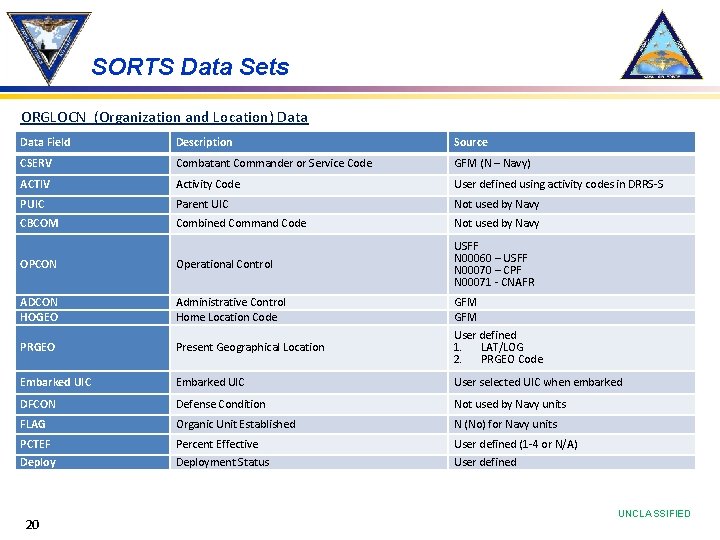Select the 'ORGLOCN (Organization and Location) Data' heading

pyautogui.click(x=164, y=118)
